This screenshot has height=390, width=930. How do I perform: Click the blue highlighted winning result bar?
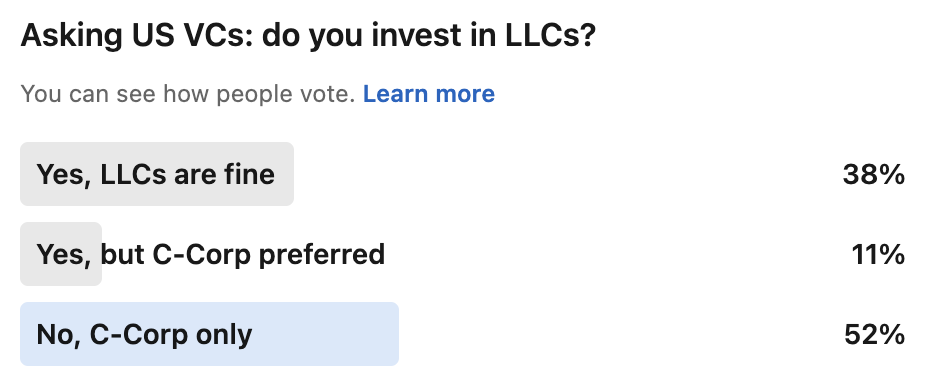(x=209, y=334)
